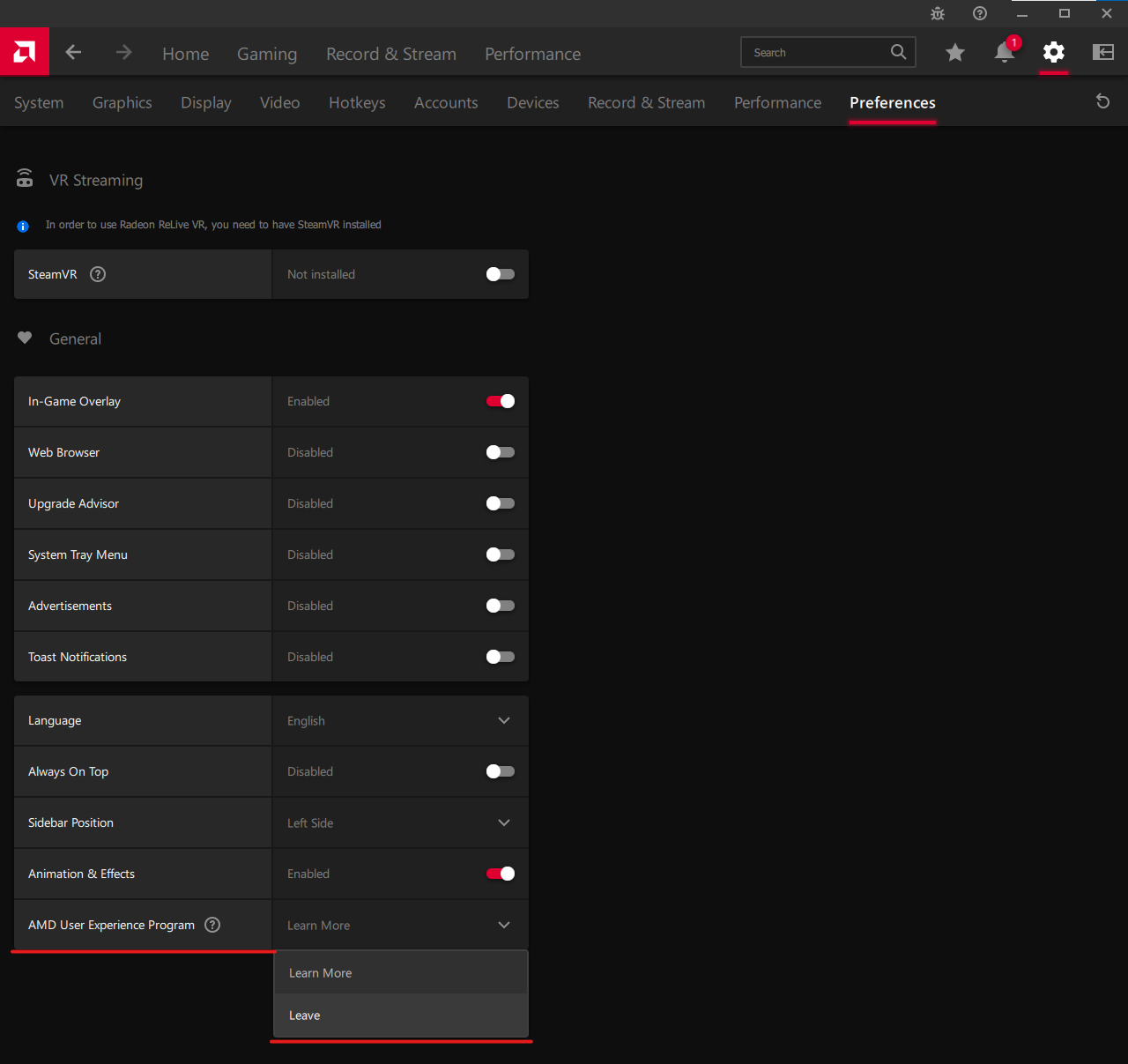Toggle the sidebar panel icon
Image resolution: width=1128 pixels, height=1064 pixels.
click(1103, 52)
